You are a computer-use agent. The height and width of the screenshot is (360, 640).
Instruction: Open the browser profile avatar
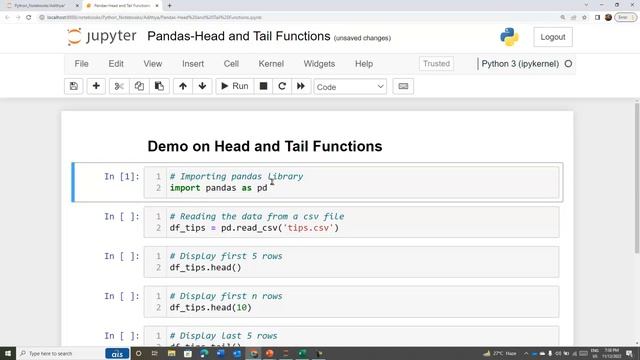tap(608, 17)
